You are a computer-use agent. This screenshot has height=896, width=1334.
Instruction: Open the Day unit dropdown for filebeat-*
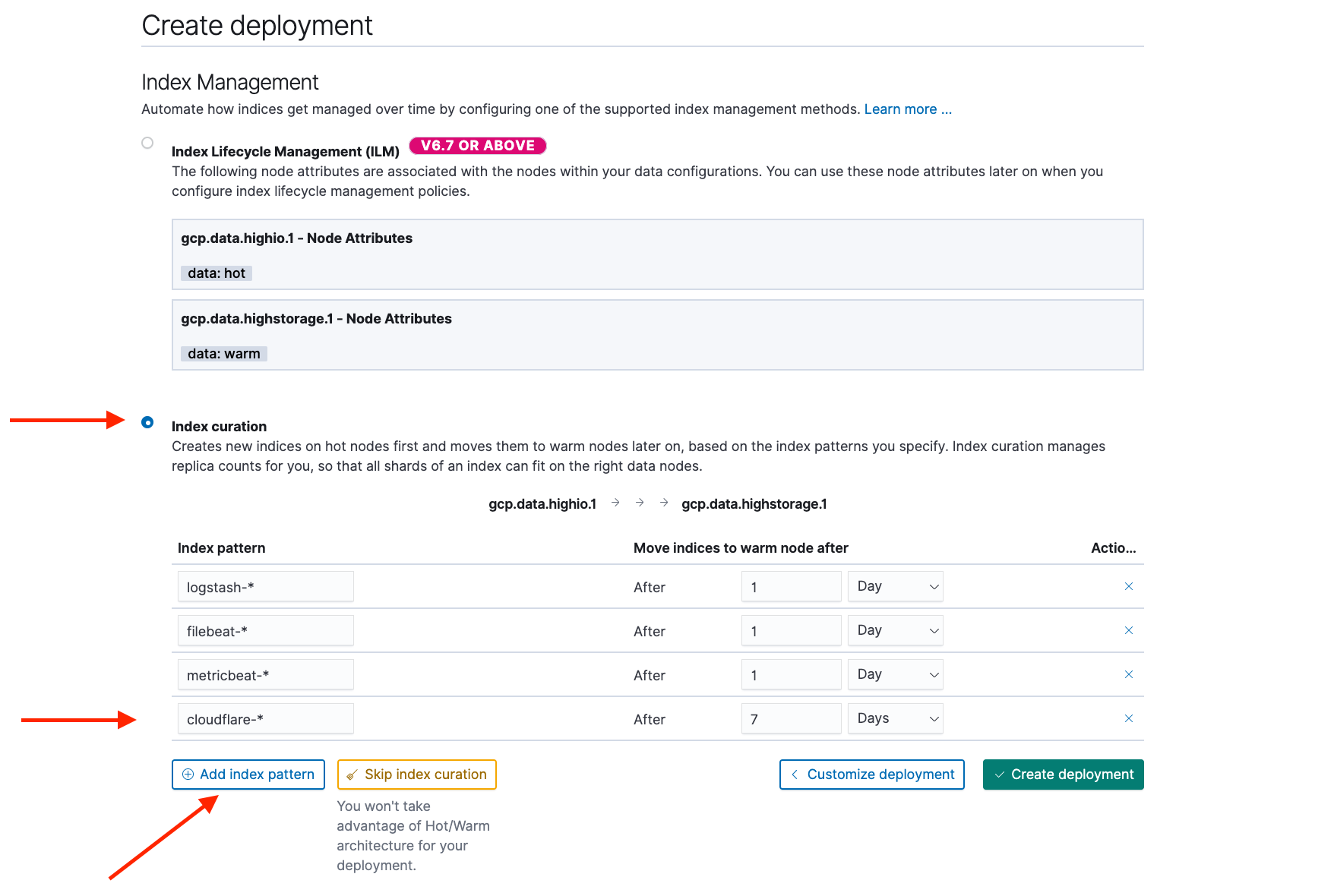tap(895, 629)
